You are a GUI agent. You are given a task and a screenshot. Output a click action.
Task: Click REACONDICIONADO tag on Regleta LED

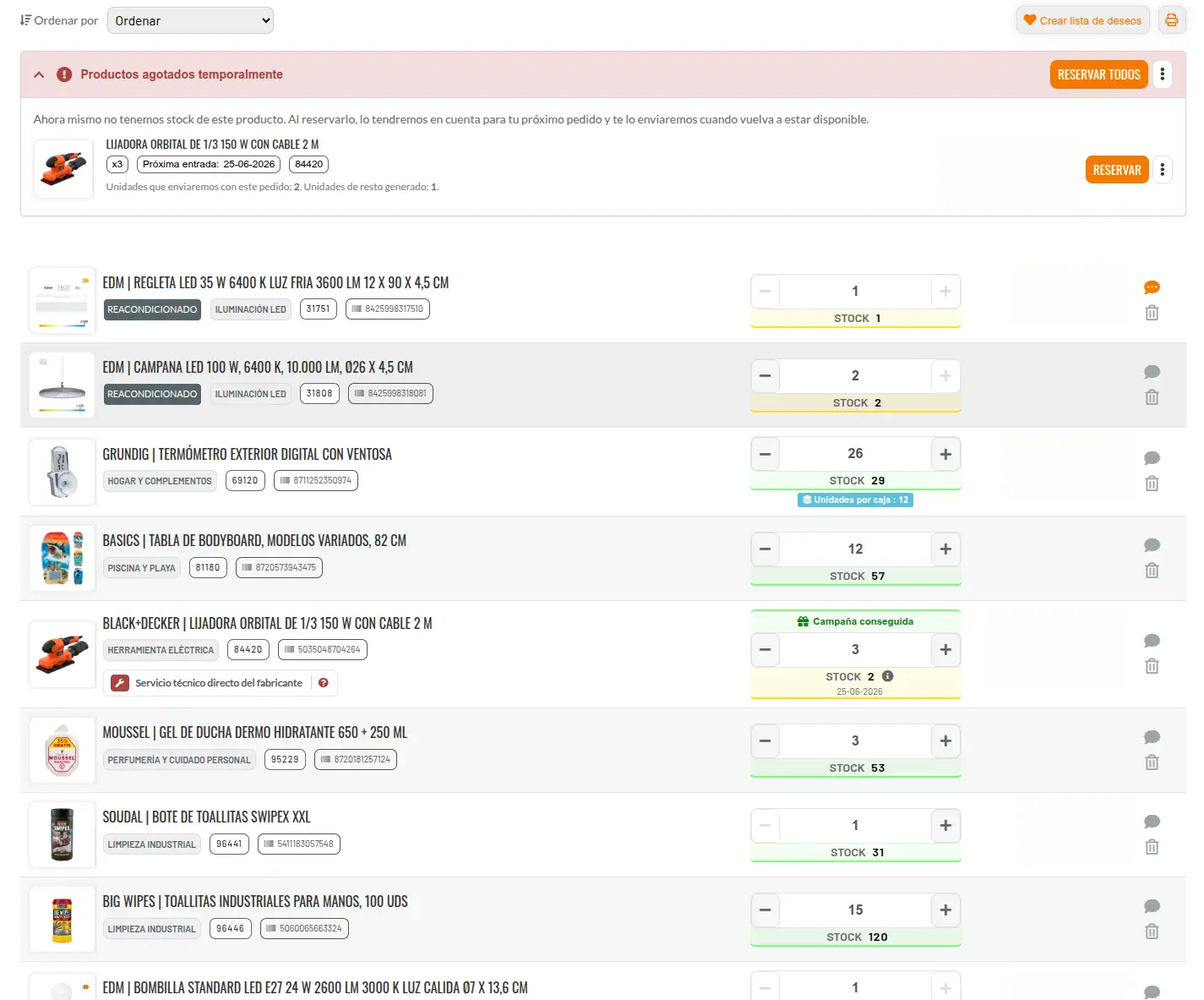(x=152, y=309)
